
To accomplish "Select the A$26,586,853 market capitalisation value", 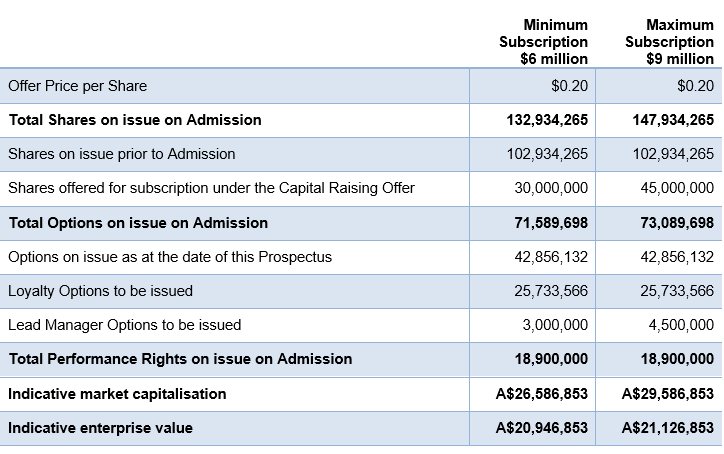I will pos(541,394).
